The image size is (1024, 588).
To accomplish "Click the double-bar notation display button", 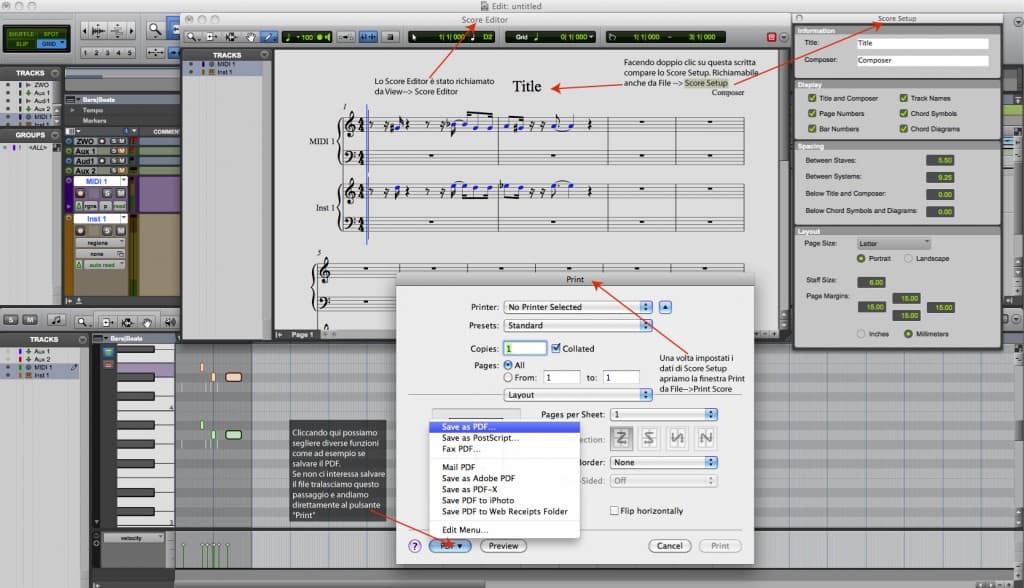I will [390, 37].
